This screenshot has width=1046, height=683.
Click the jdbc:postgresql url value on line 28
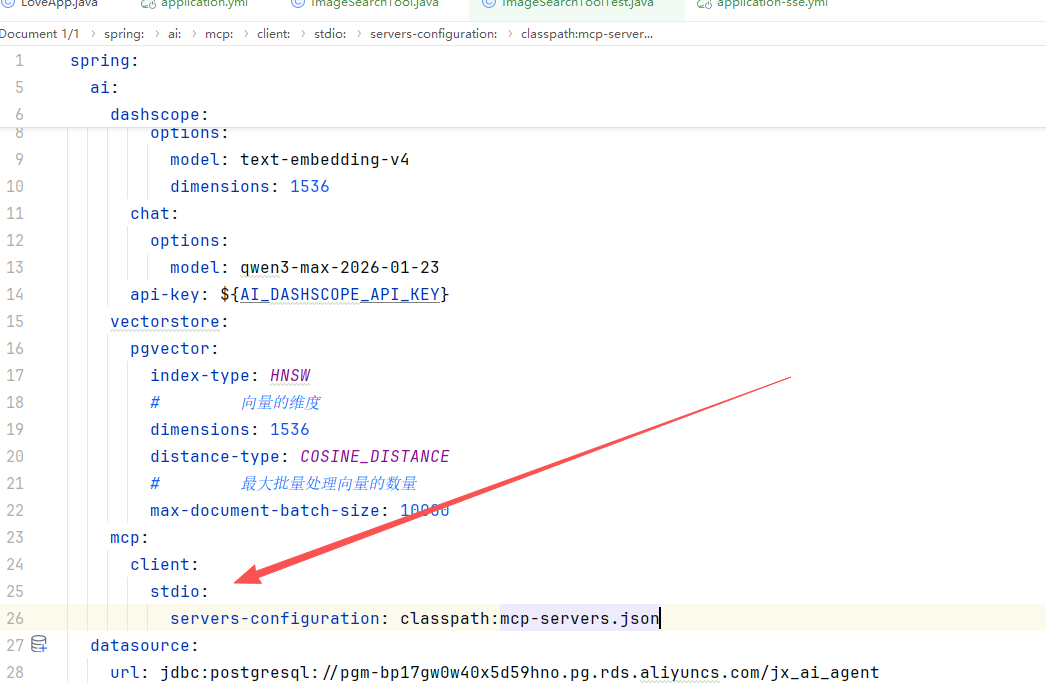pyautogui.click(x=520, y=672)
